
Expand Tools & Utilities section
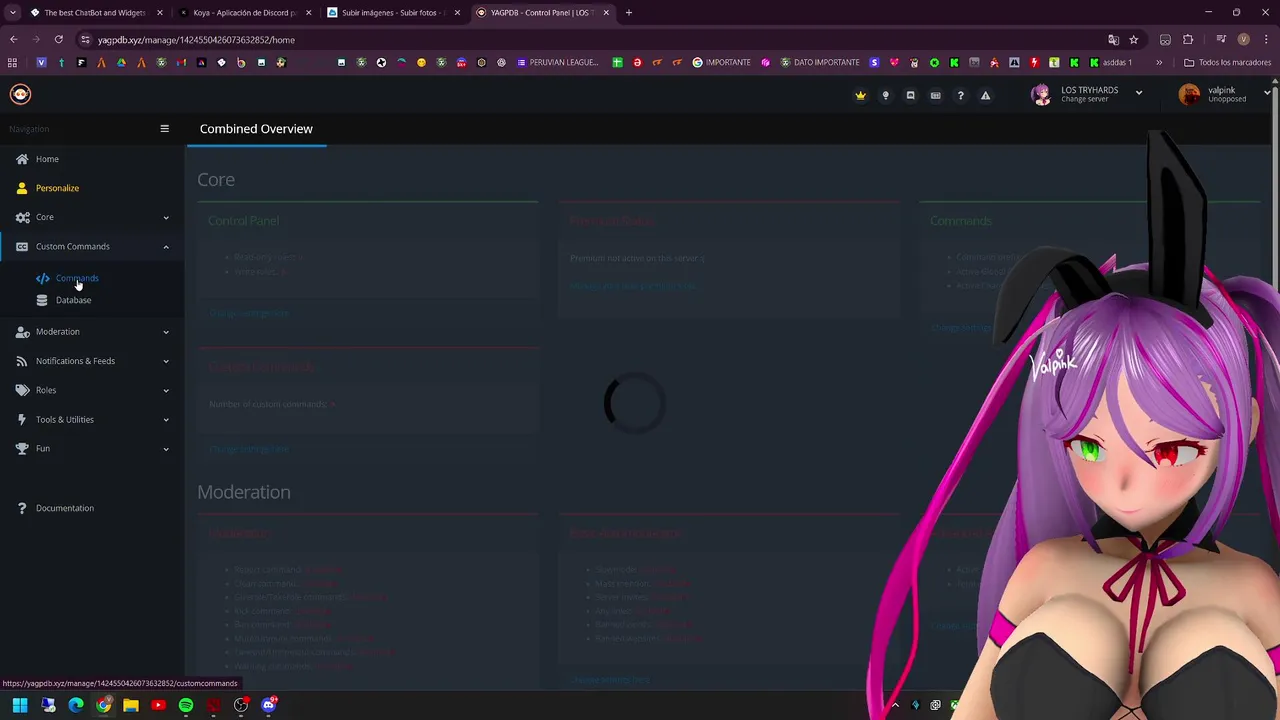coord(92,419)
